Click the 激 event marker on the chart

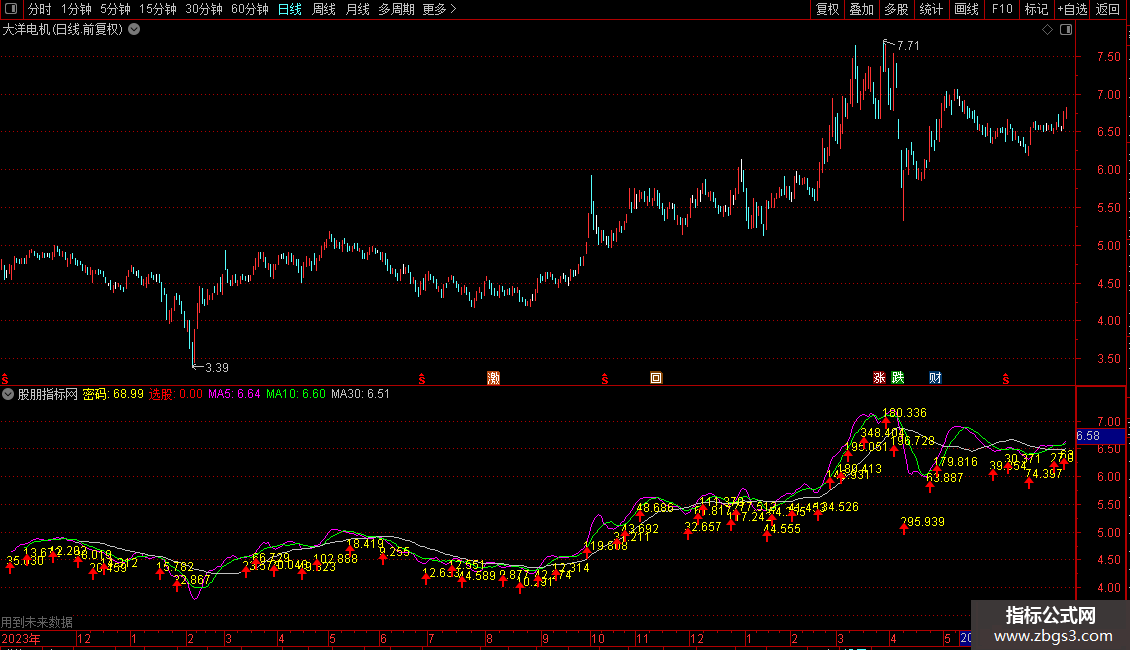[x=494, y=378]
